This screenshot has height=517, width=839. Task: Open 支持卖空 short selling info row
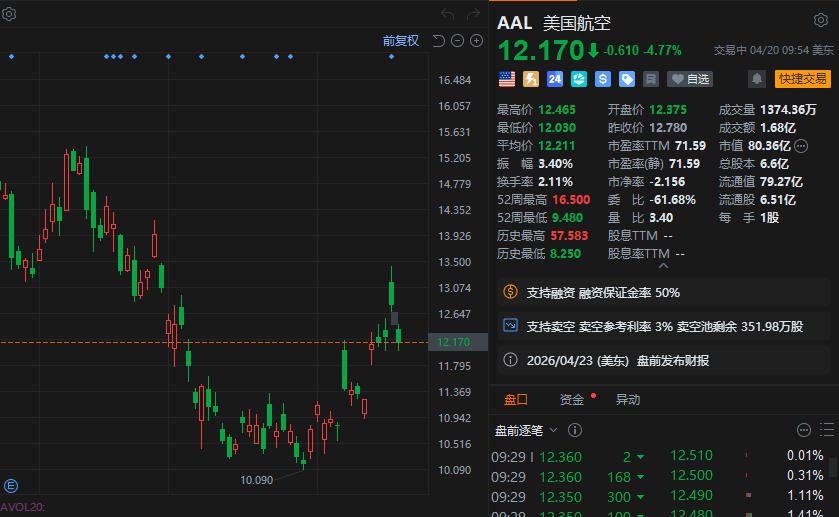click(x=663, y=326)
